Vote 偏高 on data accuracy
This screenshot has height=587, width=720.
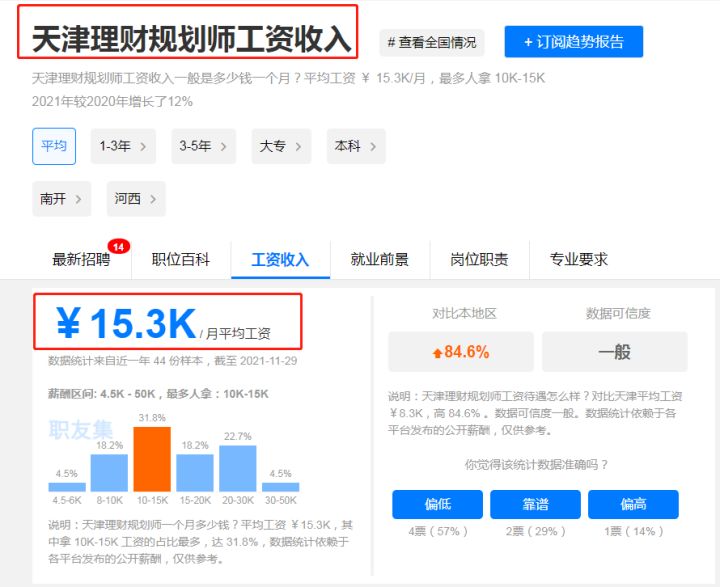point(633,504)
